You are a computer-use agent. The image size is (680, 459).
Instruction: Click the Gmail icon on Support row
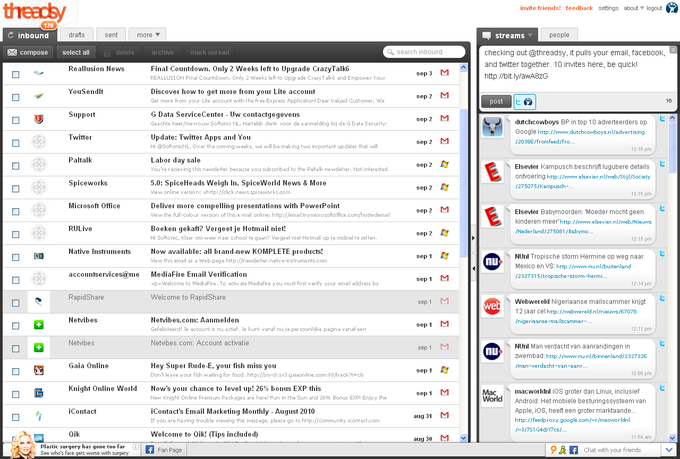point(445,118)
